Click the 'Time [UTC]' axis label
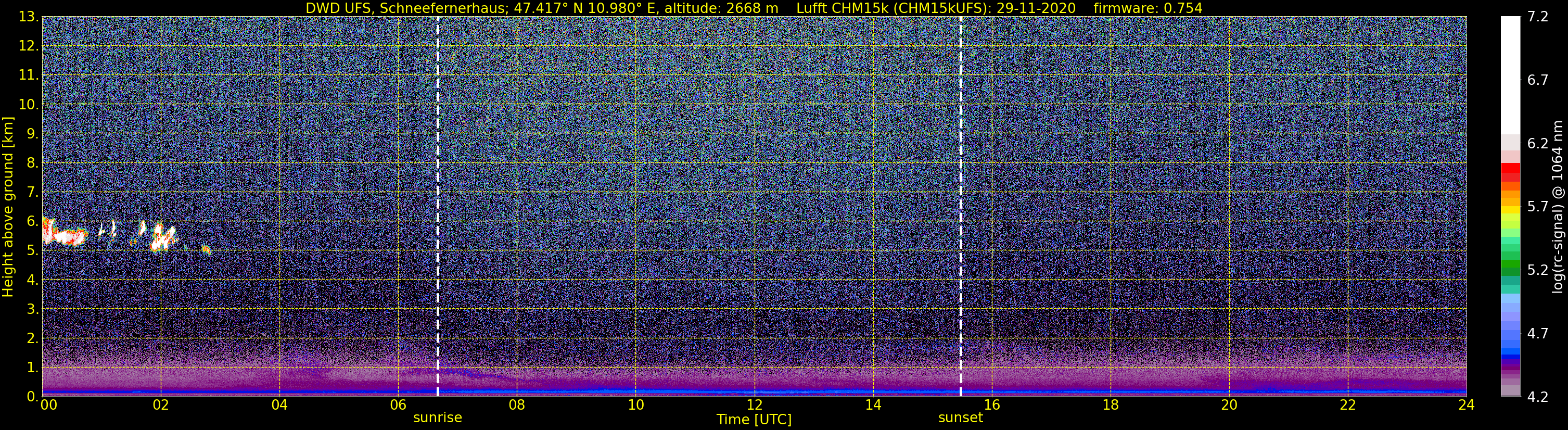Image resolution: width=1568 pixels, height=430 pixels. [754, 420]
